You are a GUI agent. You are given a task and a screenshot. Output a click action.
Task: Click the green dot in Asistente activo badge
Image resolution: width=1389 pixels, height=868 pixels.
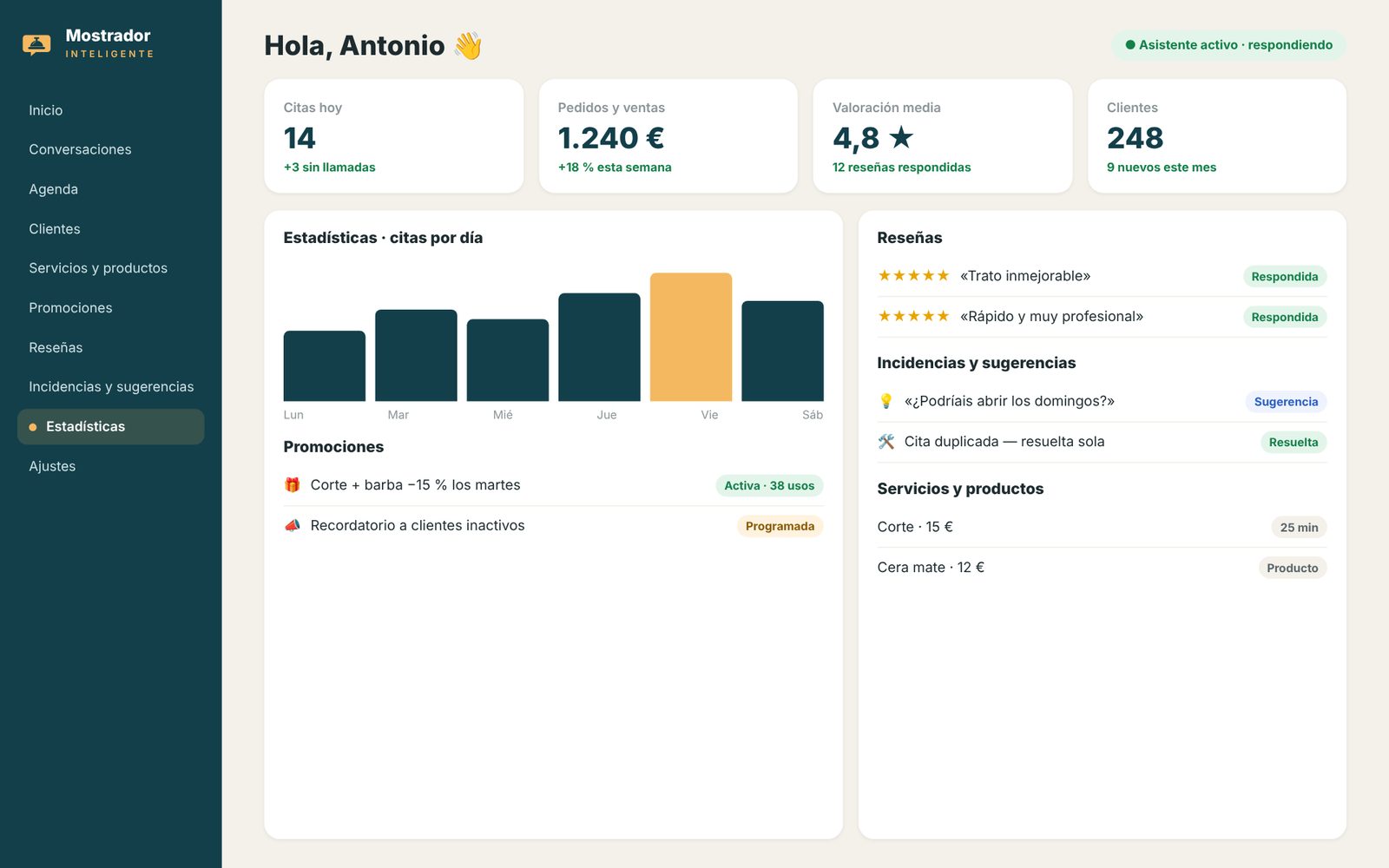[1130, 45]
